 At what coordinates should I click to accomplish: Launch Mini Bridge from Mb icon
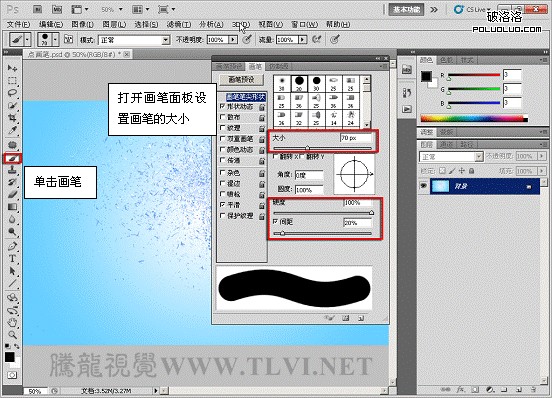[57, 10]
